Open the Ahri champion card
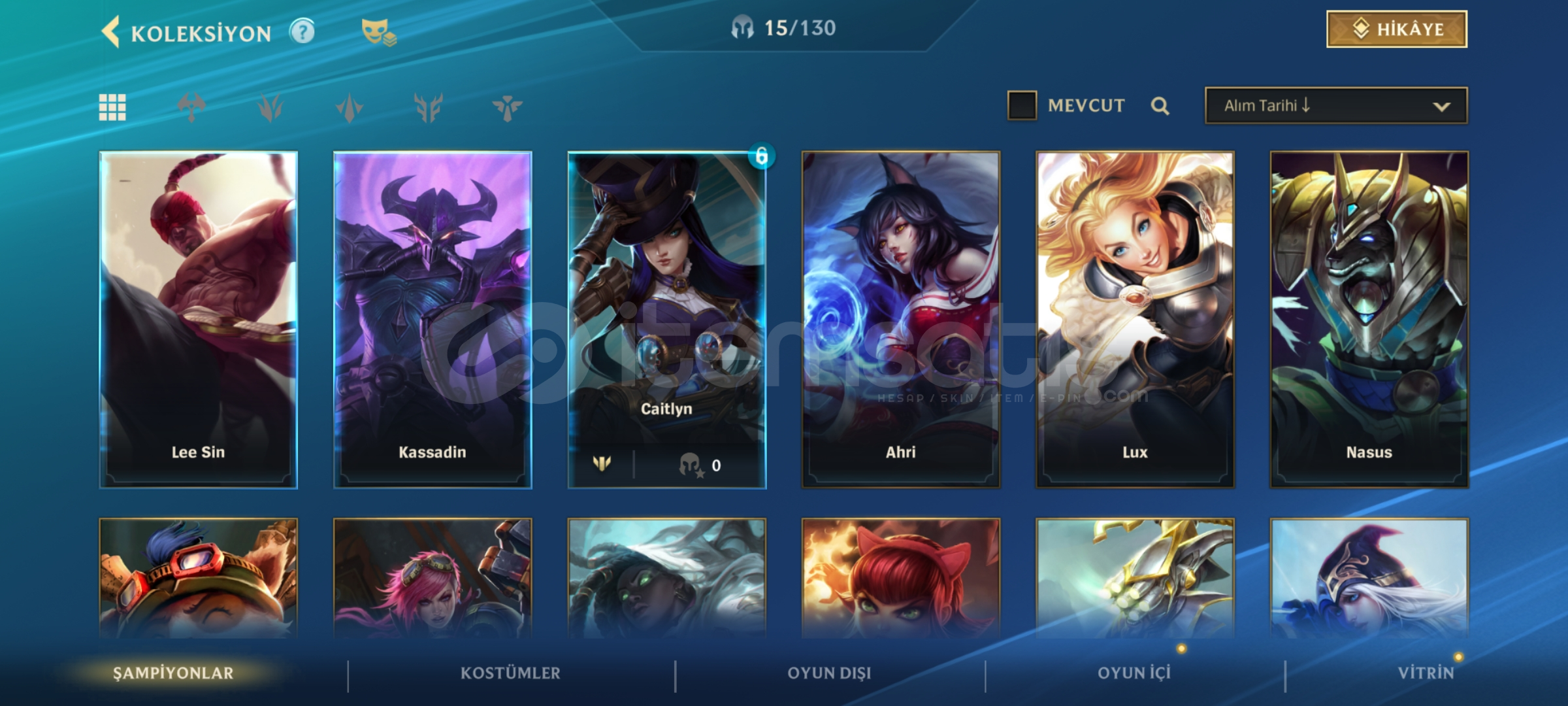 (x=901, y=320)
